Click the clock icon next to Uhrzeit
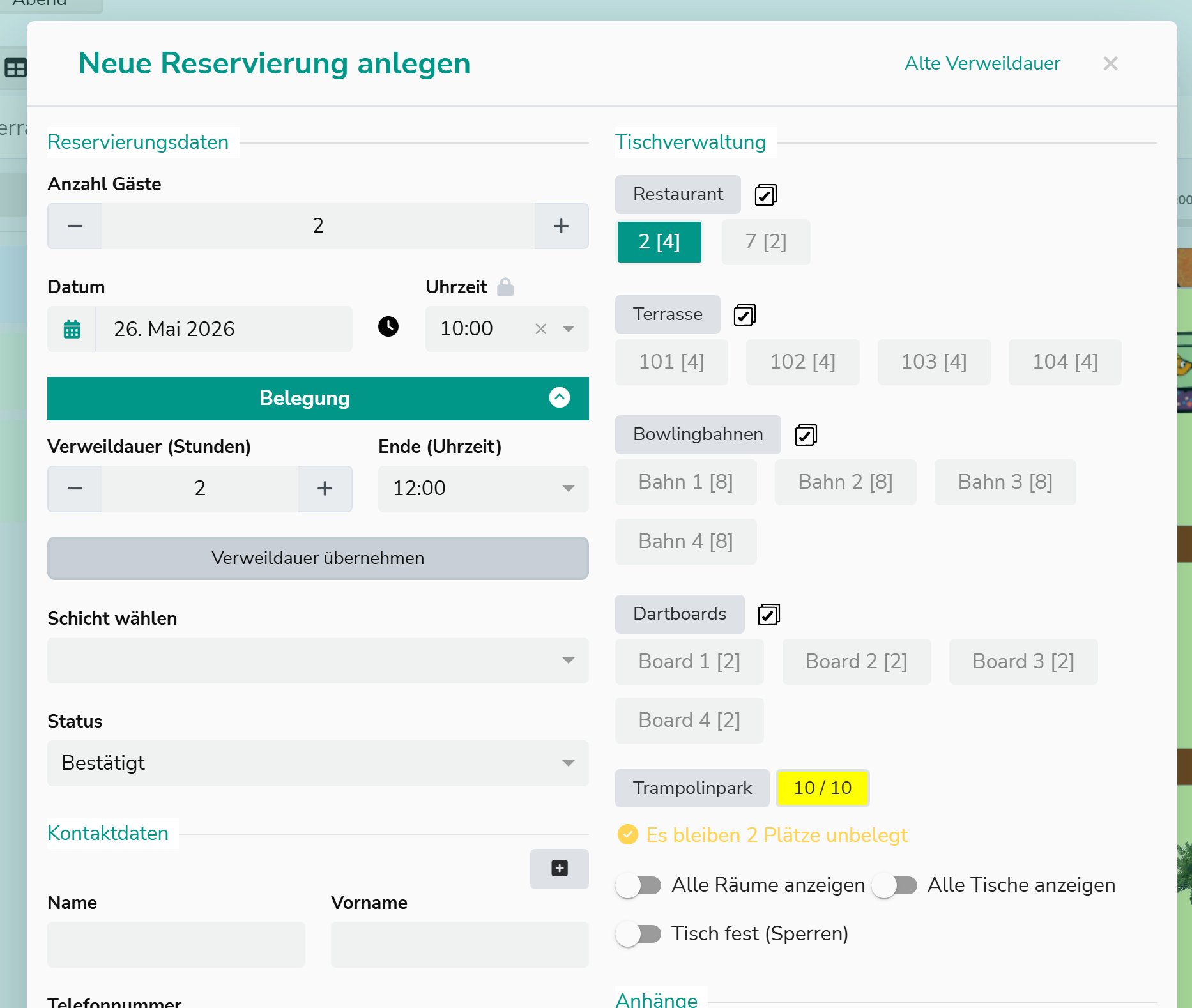 pyautogui.click(x=388, y=326)
